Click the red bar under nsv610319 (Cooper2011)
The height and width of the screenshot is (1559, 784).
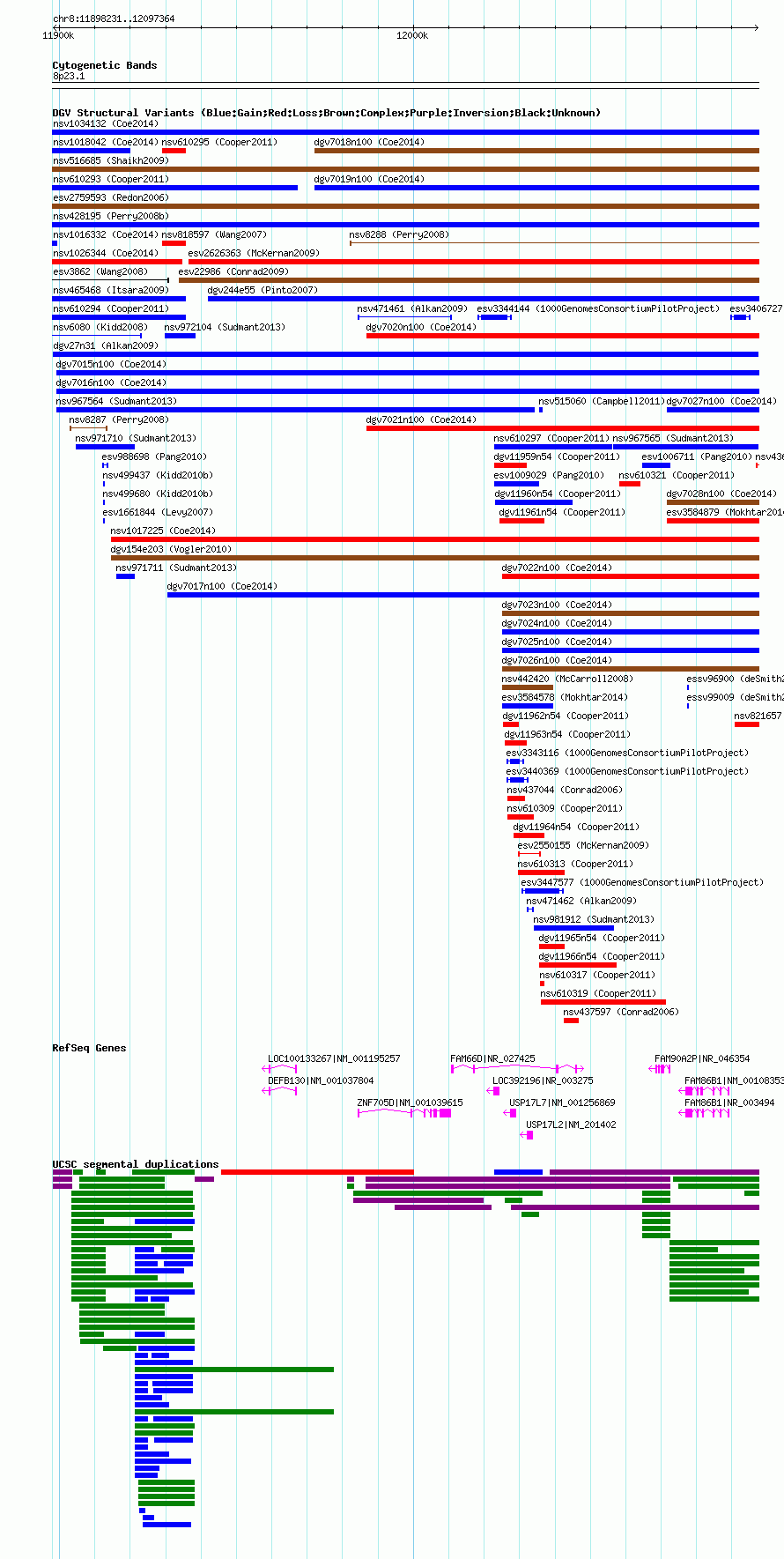603,1002
